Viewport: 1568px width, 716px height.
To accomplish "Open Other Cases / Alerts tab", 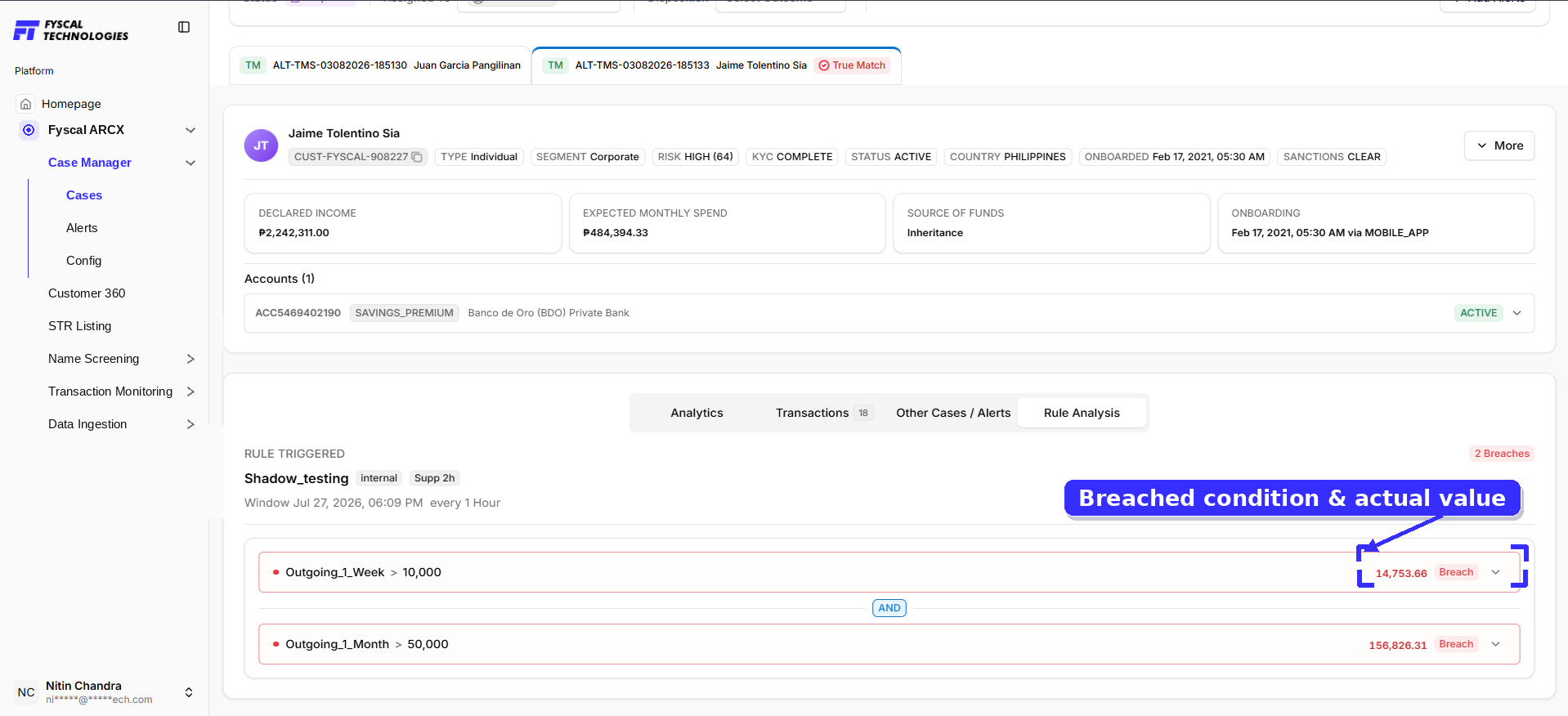I will (x=953, y=413).
